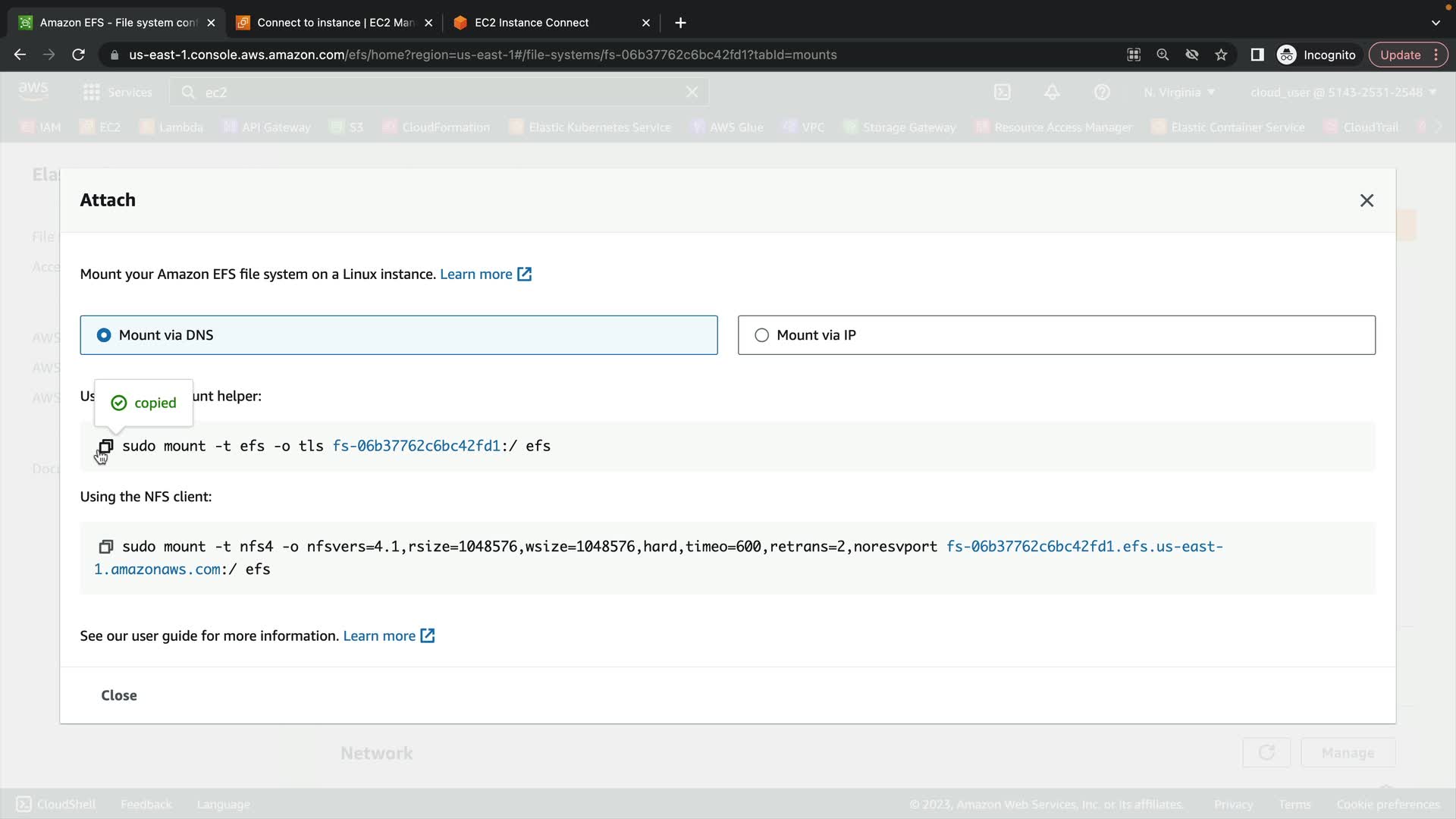
Task: Switch to EC2 Instance Connect tab
Action: point(531,23)
